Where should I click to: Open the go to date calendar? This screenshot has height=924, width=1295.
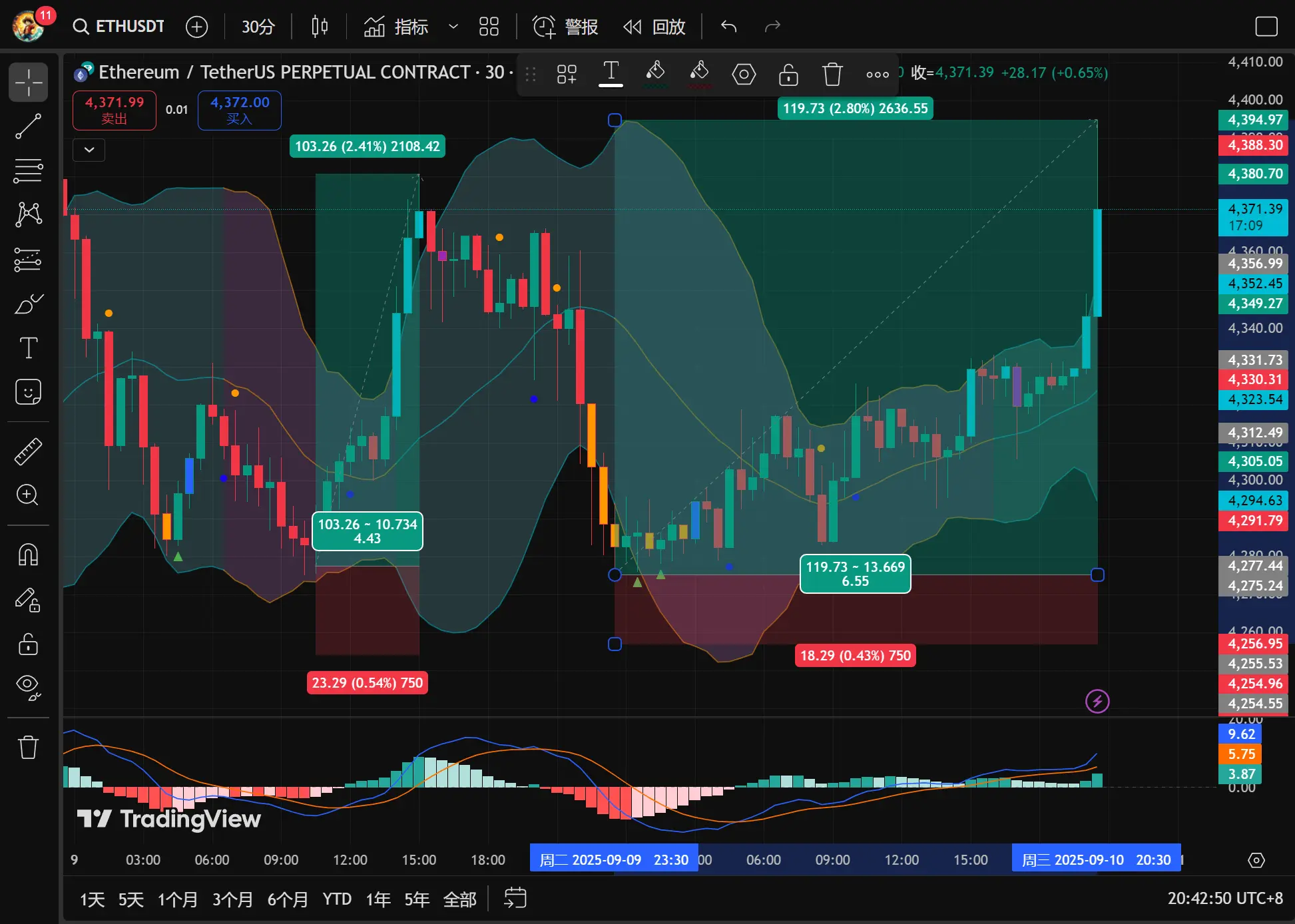tap(515, 898)
